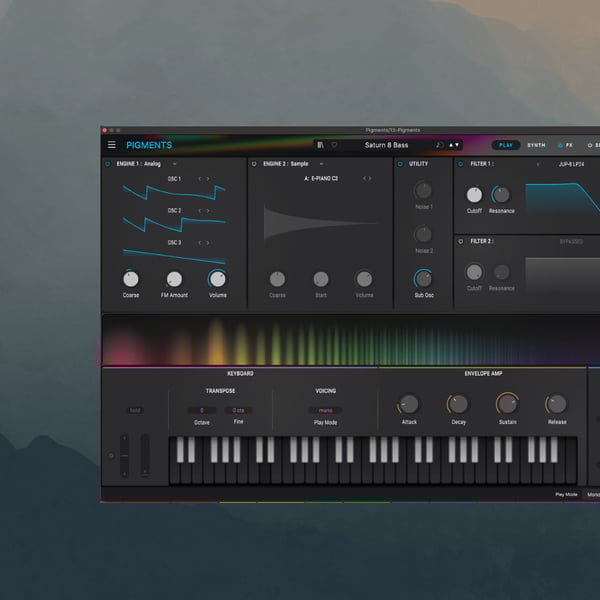
Task: Open the JUP-8 LP24 filter type selector
Action: [571, 164]
